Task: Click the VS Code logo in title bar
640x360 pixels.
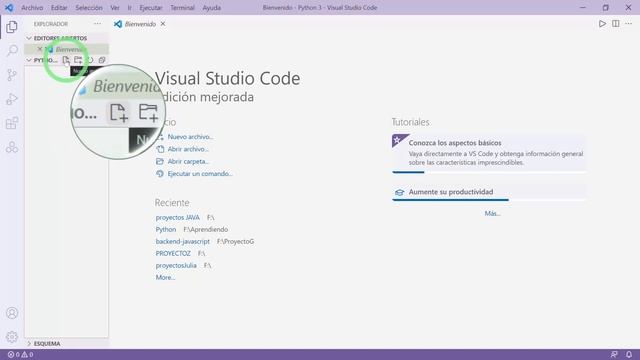Action: (9, 7)
